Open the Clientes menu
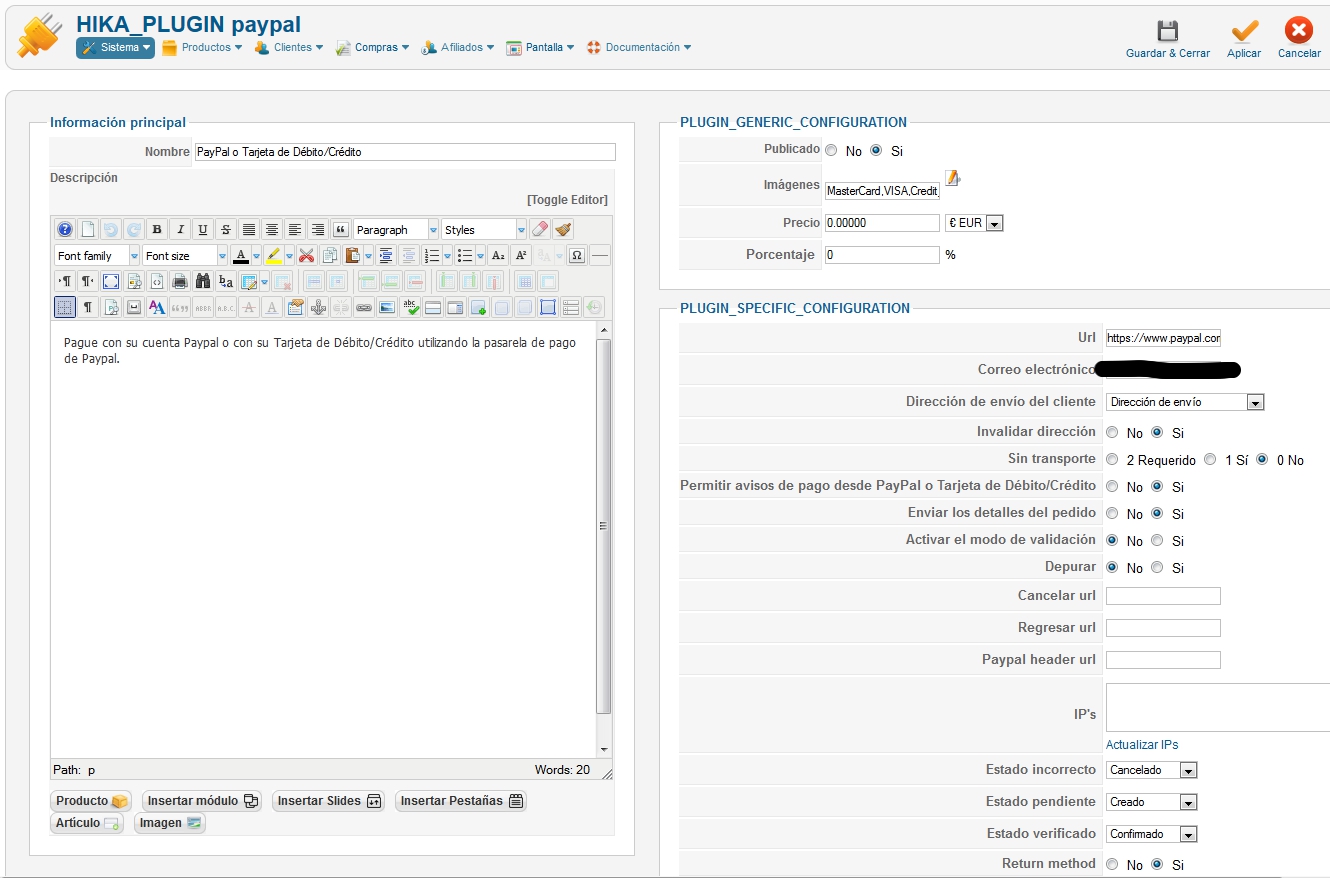Image resolution: width=1330 pixels, height=878 pixels. click(x=289, y=47)
